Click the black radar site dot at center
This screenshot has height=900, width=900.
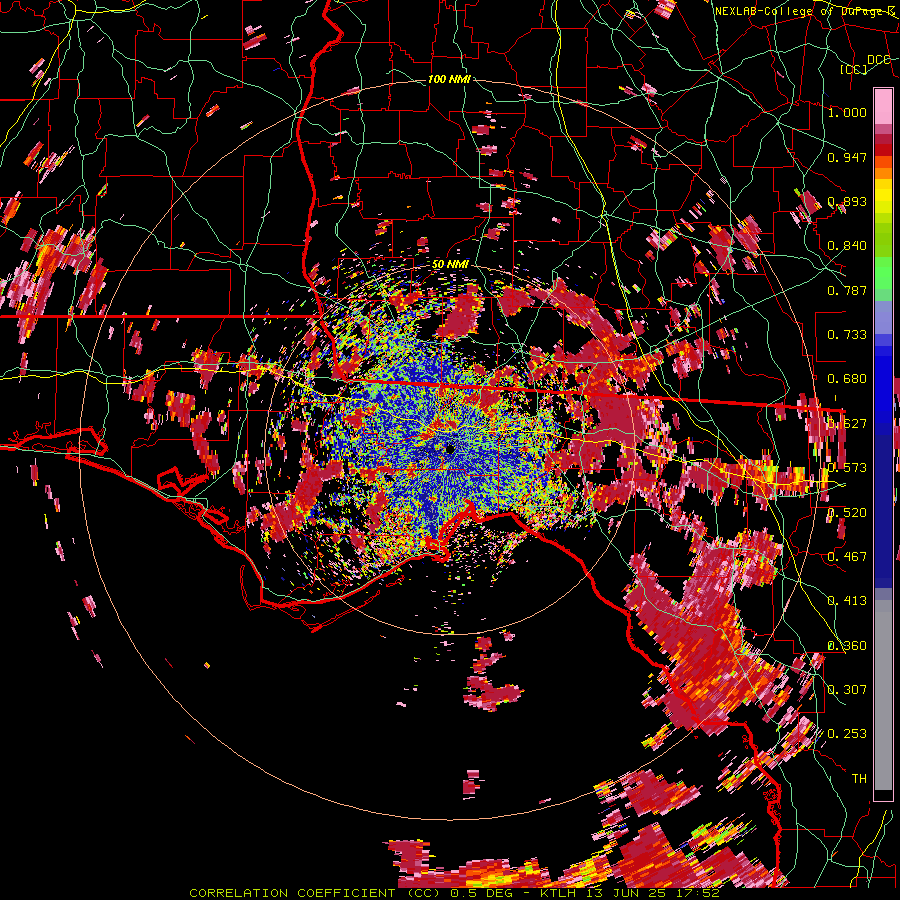coord(450,449)
